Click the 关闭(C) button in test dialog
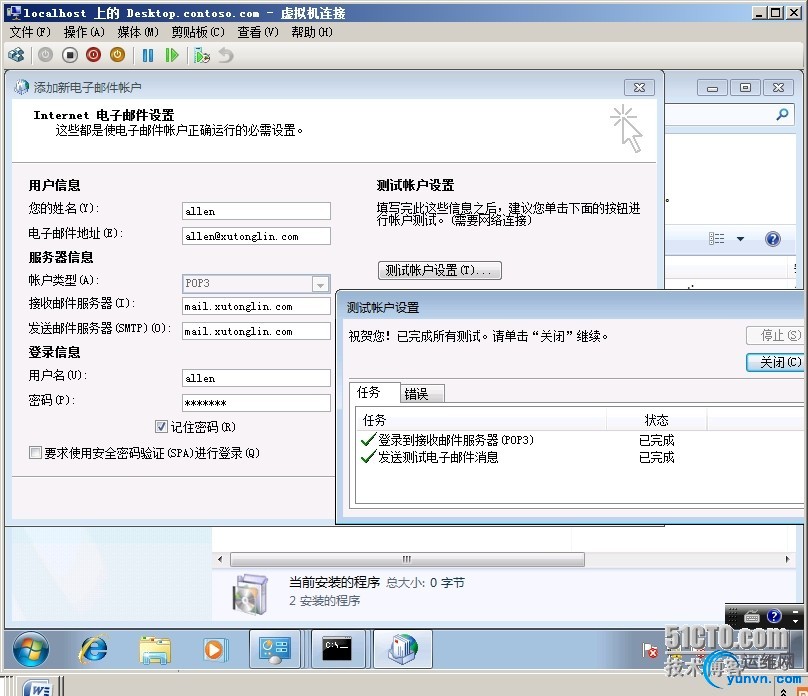The width and height of the screenshot is (808, 696). [777, 362]
